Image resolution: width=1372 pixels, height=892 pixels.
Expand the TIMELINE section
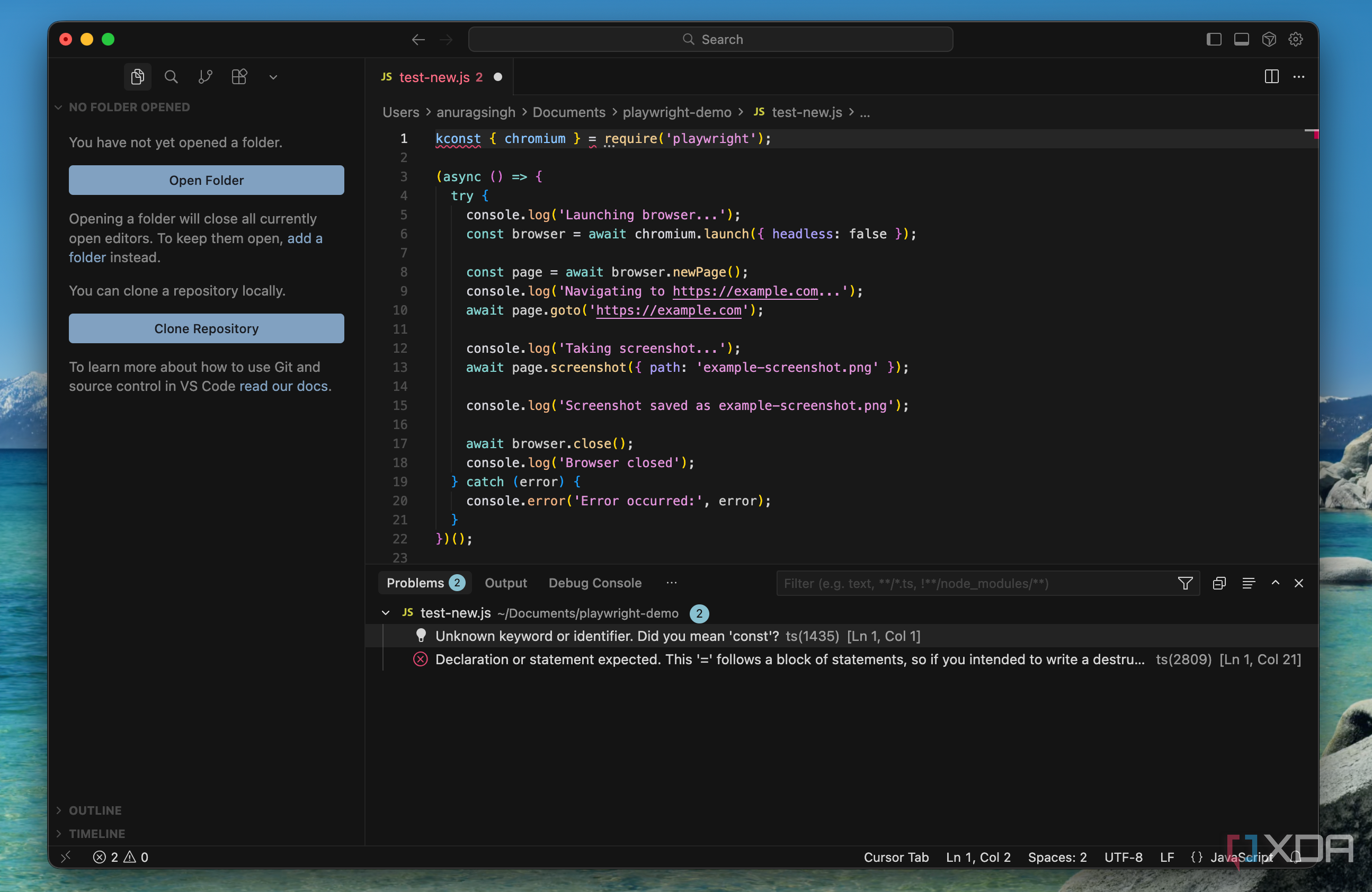pyautogui.click(x=97, y=833)
